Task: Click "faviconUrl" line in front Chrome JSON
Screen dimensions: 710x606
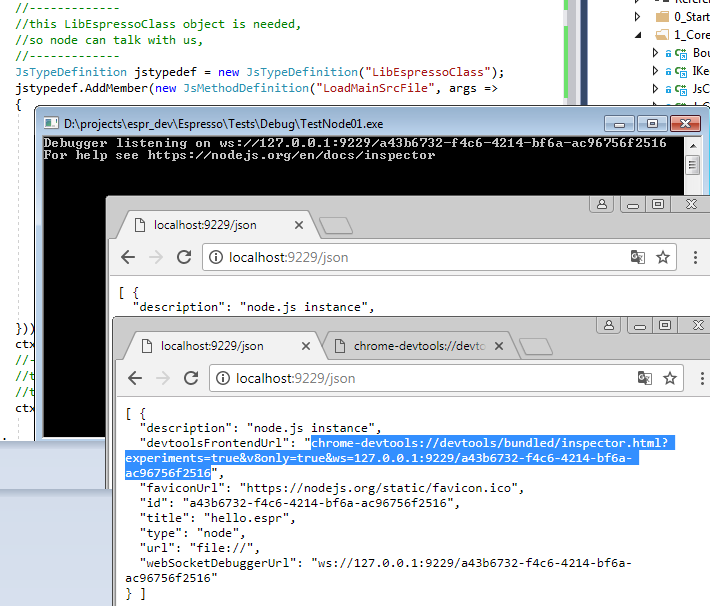Action: [x=332, y=488]
